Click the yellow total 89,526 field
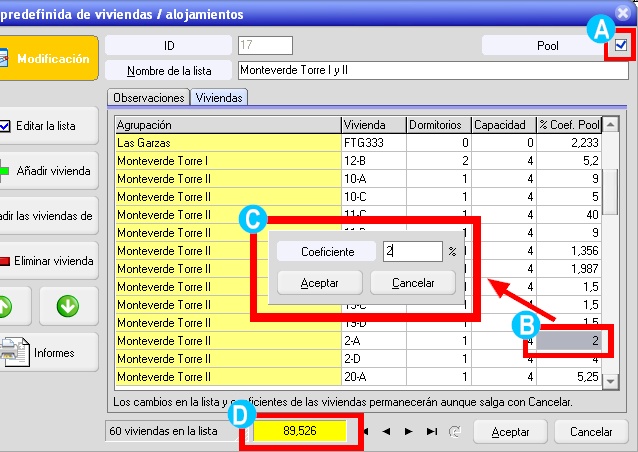The width and height of the screenshot is (638, 452). pos(300,431)
